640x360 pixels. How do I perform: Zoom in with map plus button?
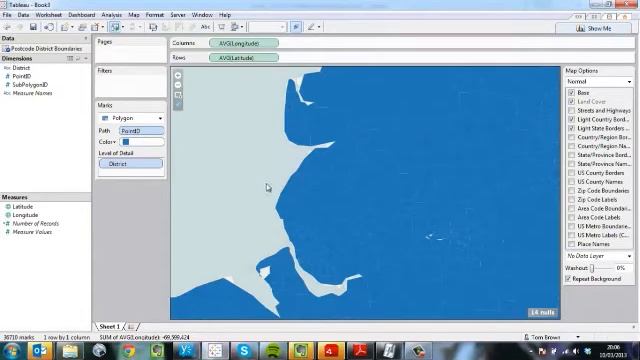pos(178,76)
